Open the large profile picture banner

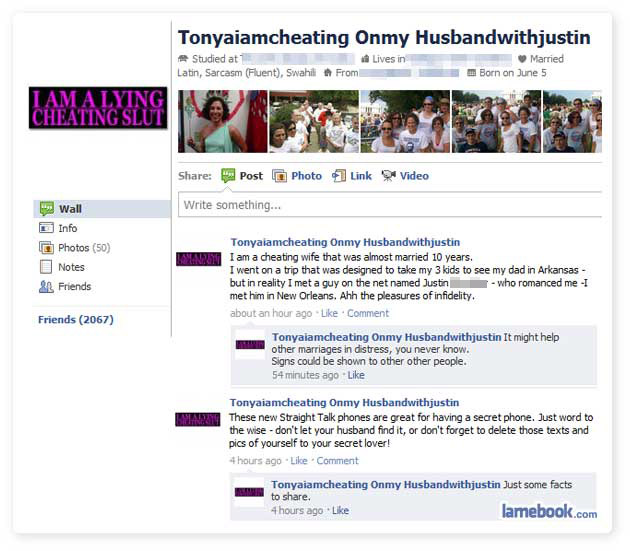tap(98, 108)
